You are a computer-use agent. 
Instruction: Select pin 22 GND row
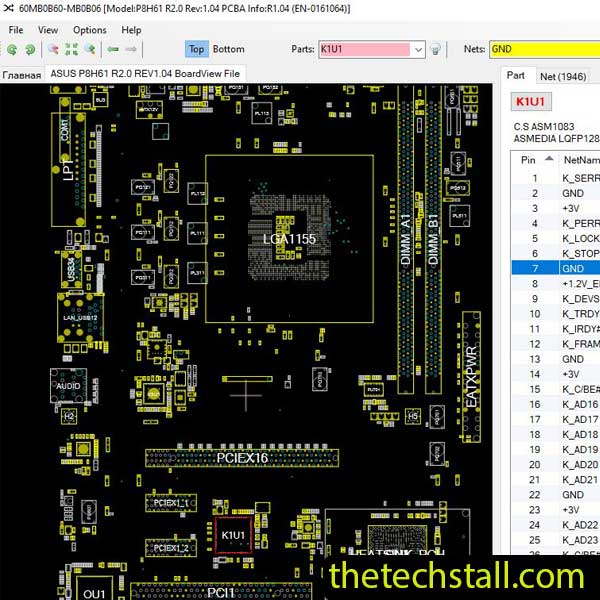556,494
